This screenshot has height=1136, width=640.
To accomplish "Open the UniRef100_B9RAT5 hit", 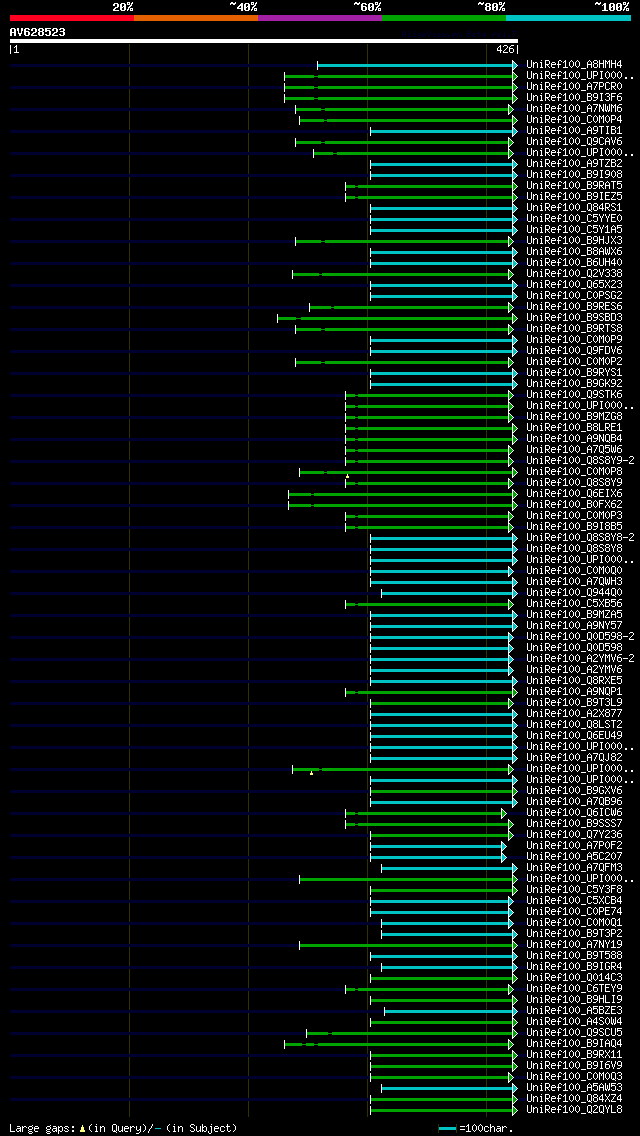I will (x=574, y=186).
